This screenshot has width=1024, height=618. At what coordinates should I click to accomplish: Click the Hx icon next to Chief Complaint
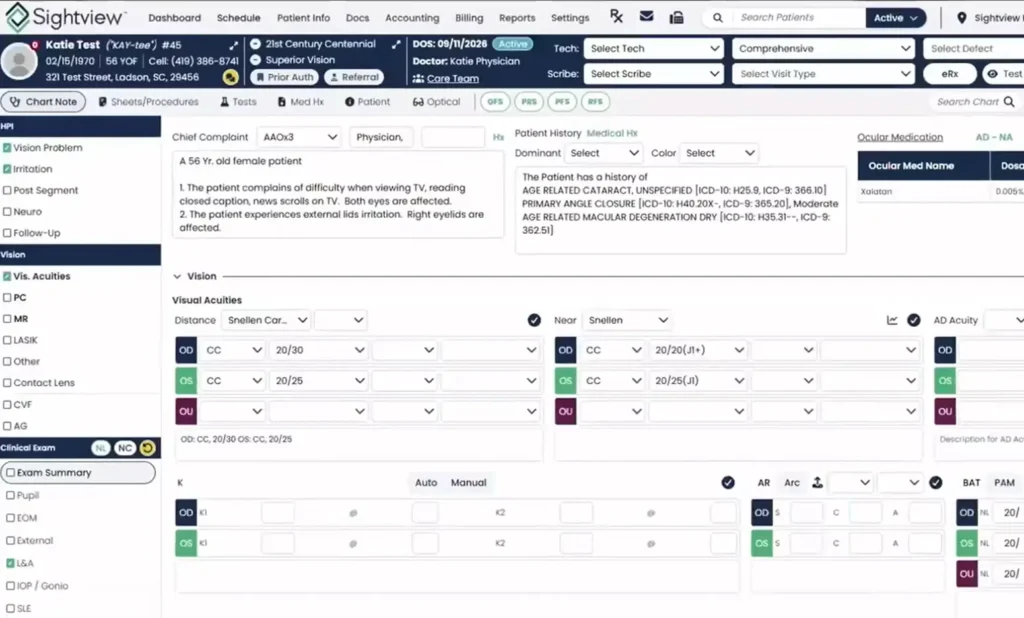498,137
